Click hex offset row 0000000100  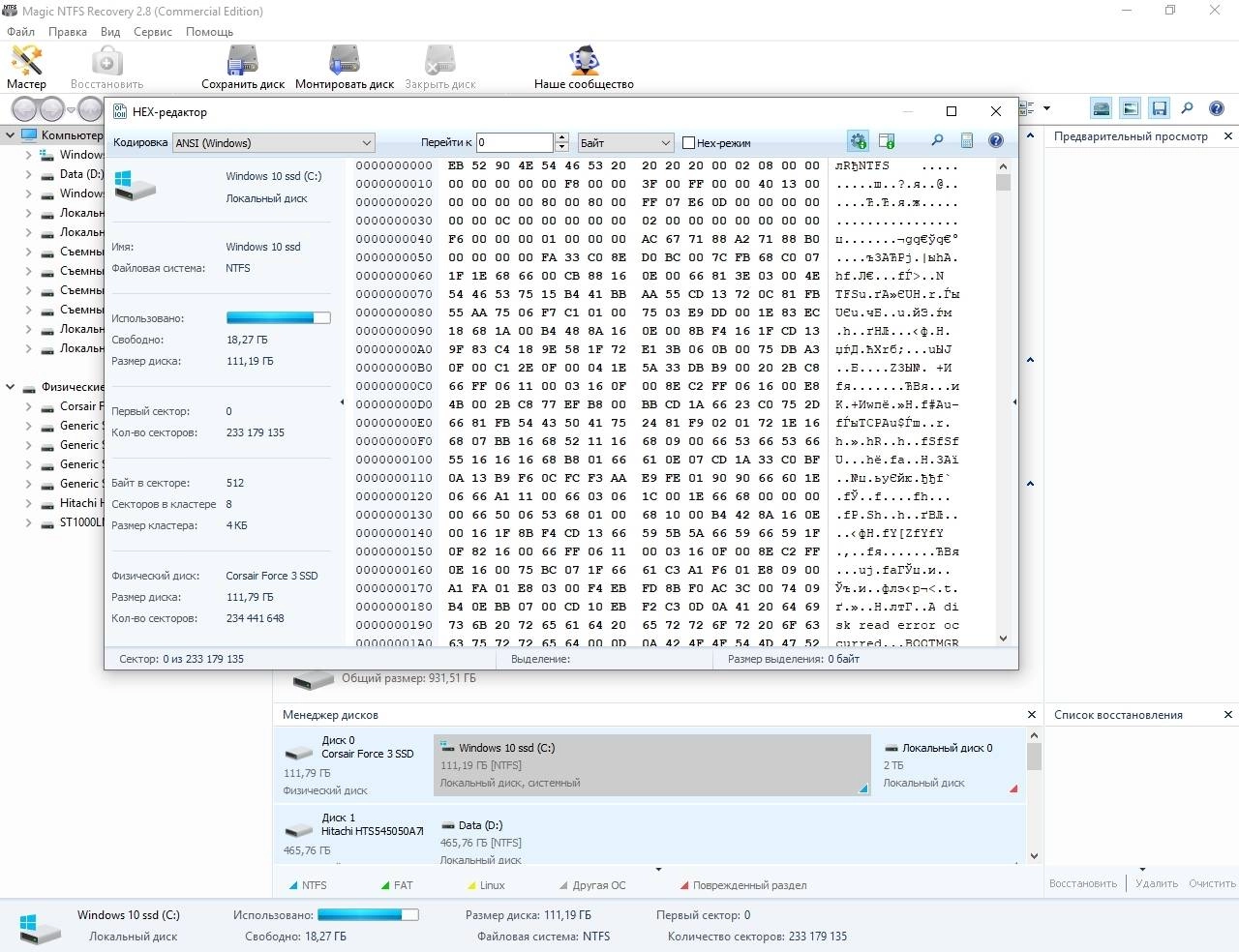point(394,460)
